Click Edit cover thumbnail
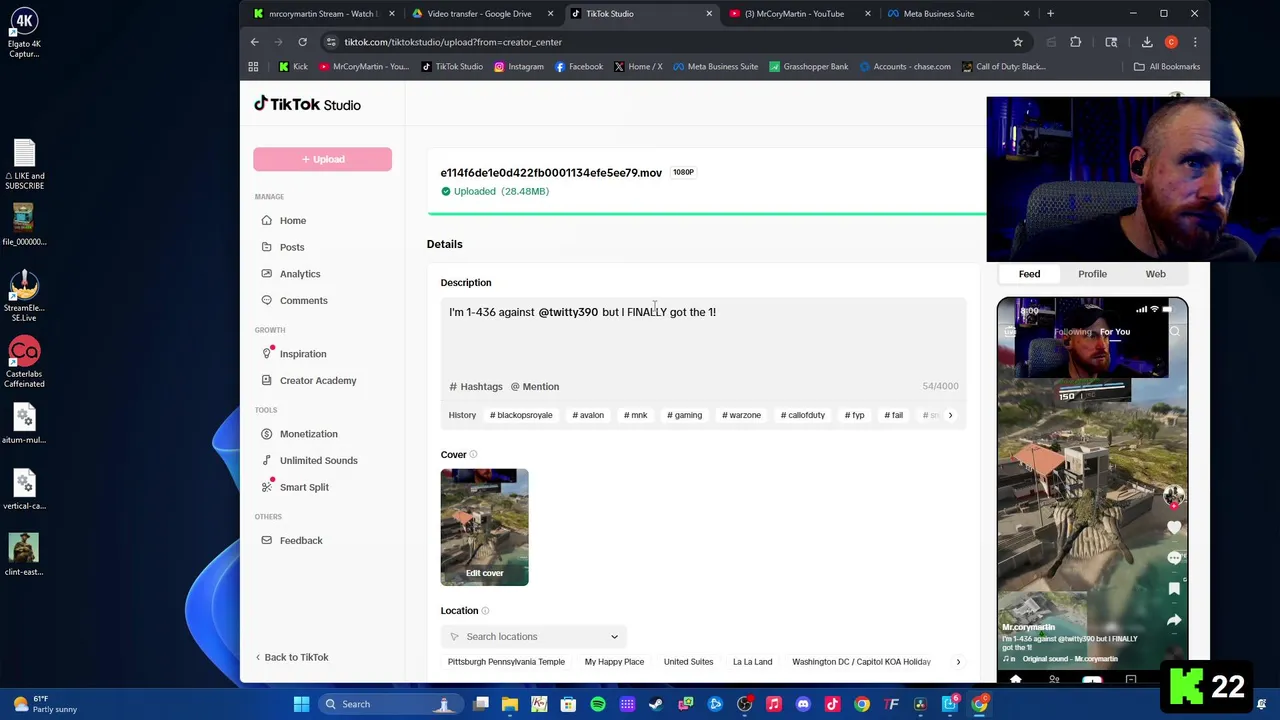 coord(484,527)
